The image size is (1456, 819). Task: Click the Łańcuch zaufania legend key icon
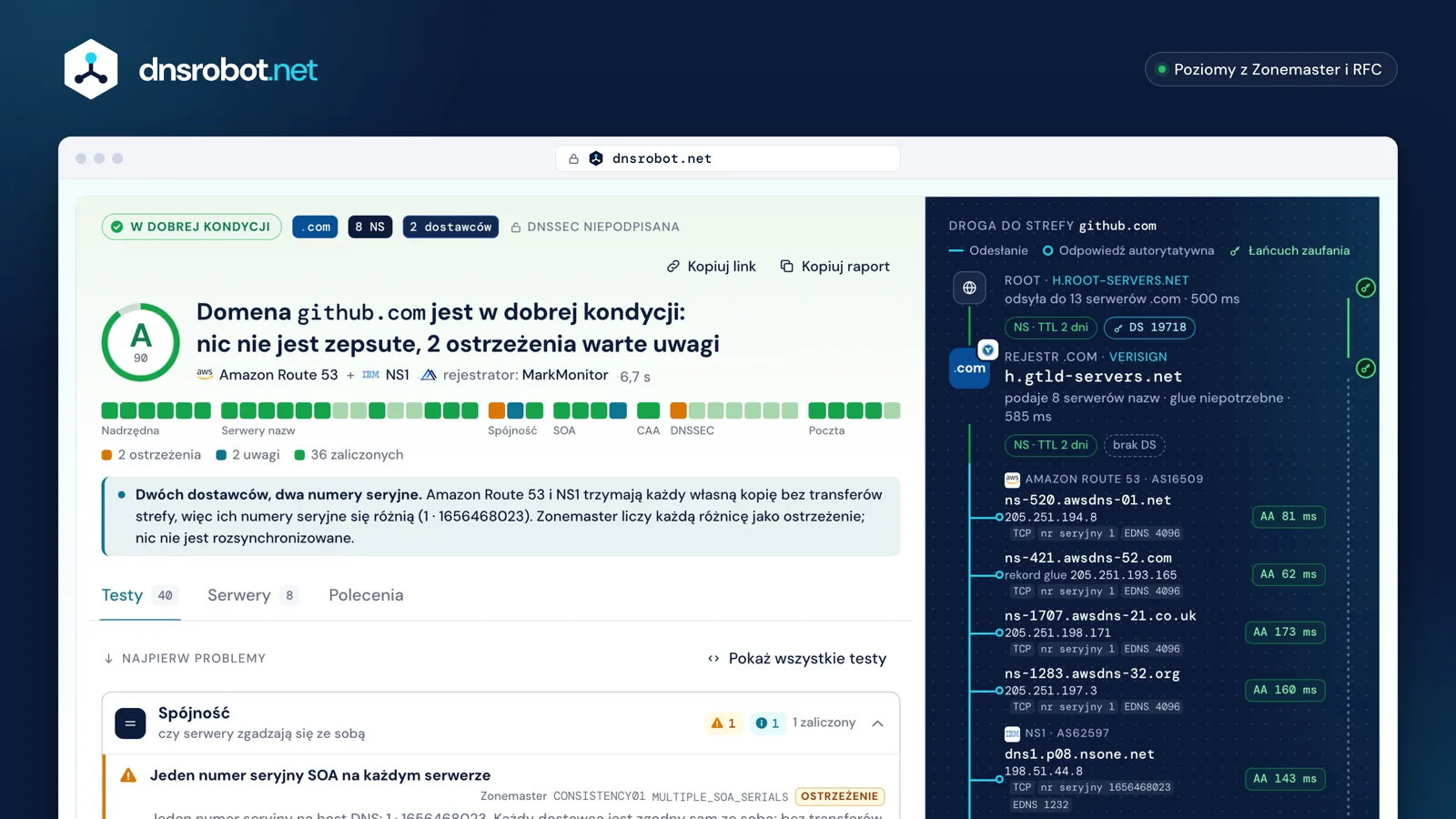[x=1235, y=251]
